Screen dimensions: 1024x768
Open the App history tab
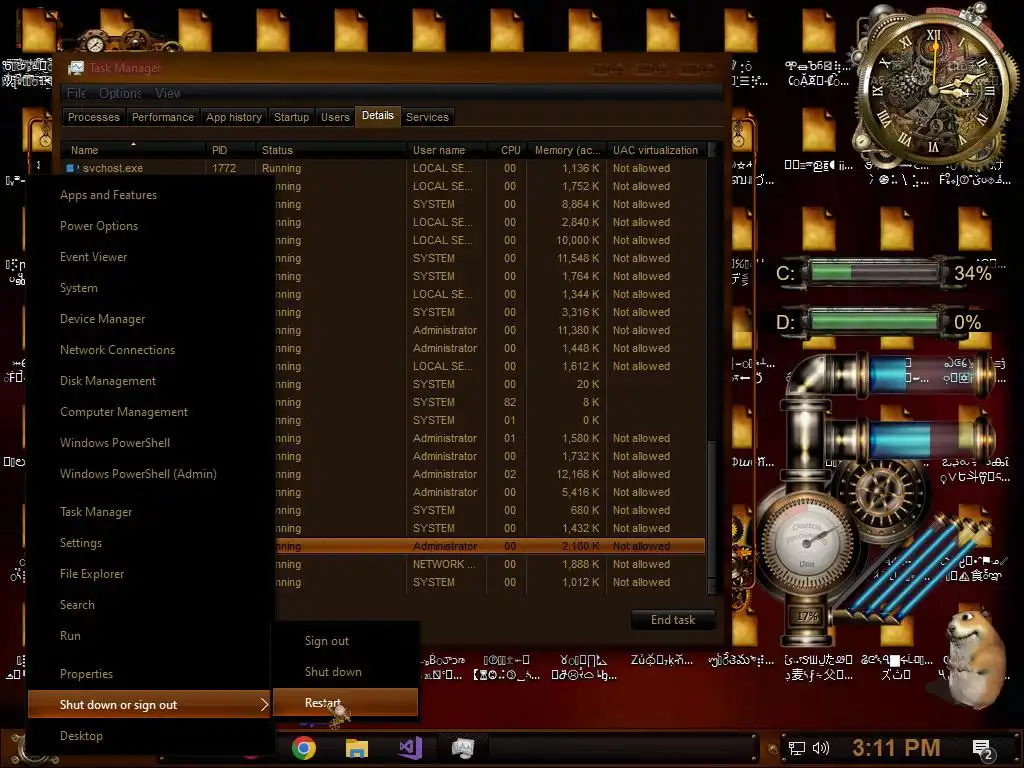click(234, 118)
